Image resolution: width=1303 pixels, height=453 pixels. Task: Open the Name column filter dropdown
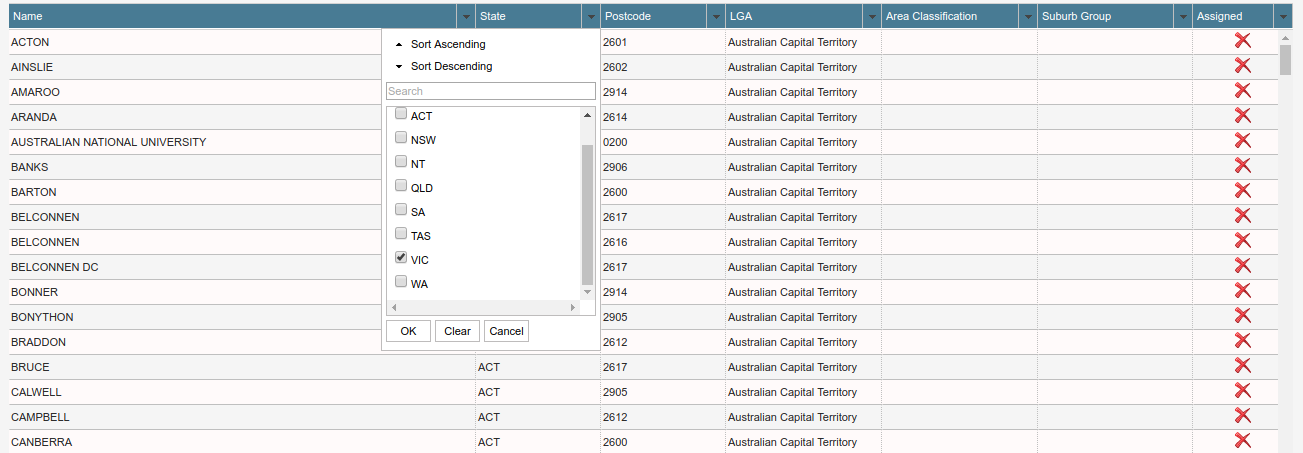click(465, 17)
